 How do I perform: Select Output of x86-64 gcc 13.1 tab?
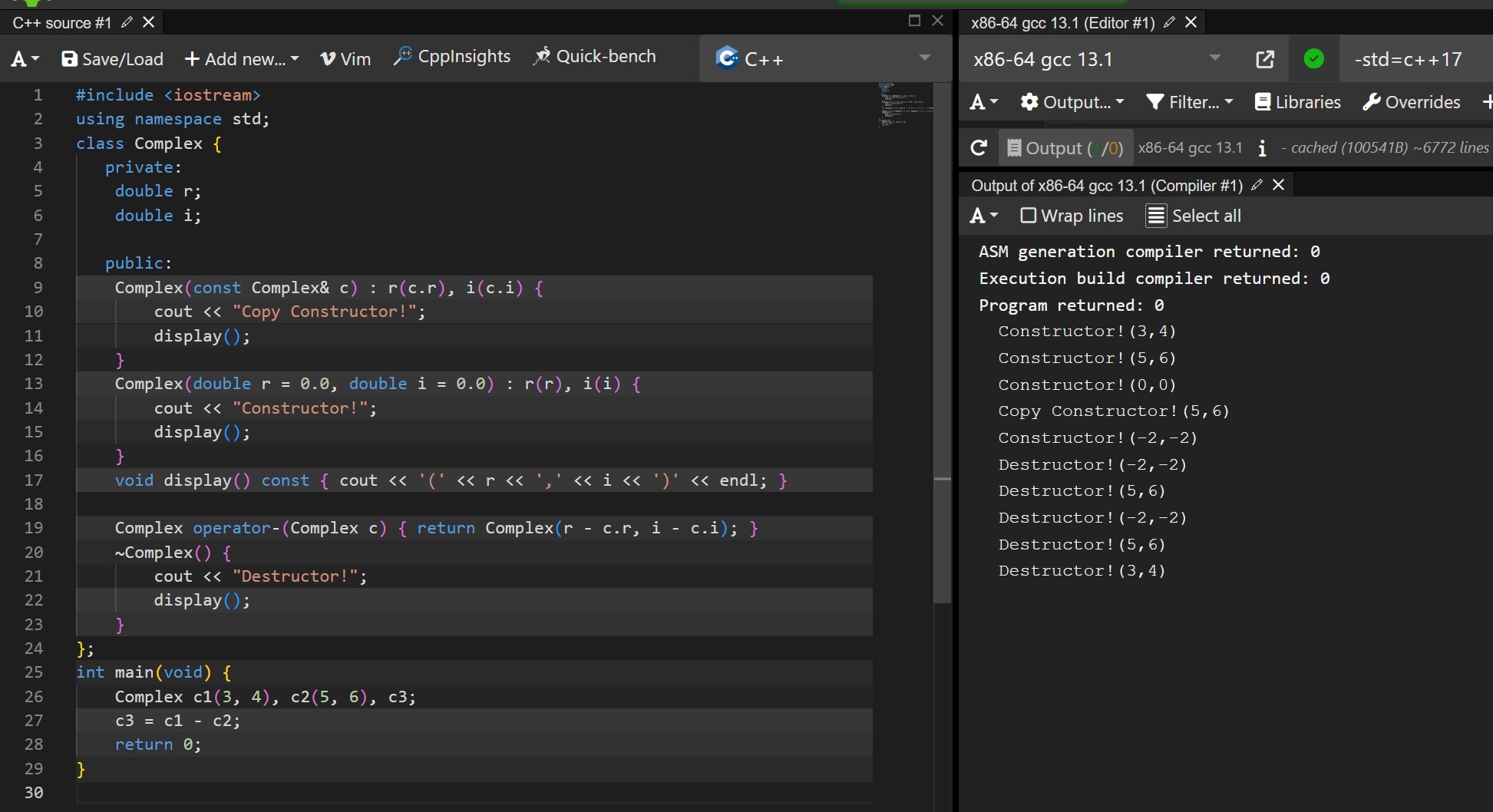point(1107,186)
